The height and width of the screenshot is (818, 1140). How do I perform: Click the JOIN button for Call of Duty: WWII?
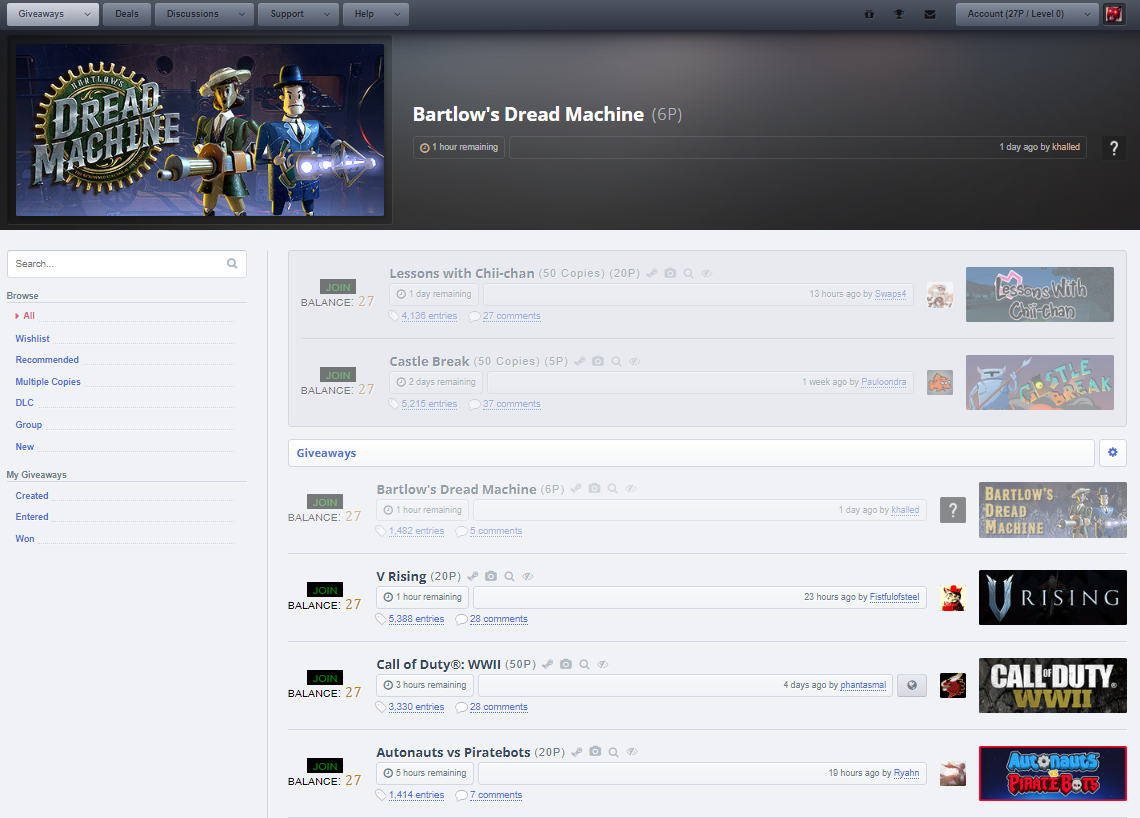pyautogui.click(x=325, y=678)
